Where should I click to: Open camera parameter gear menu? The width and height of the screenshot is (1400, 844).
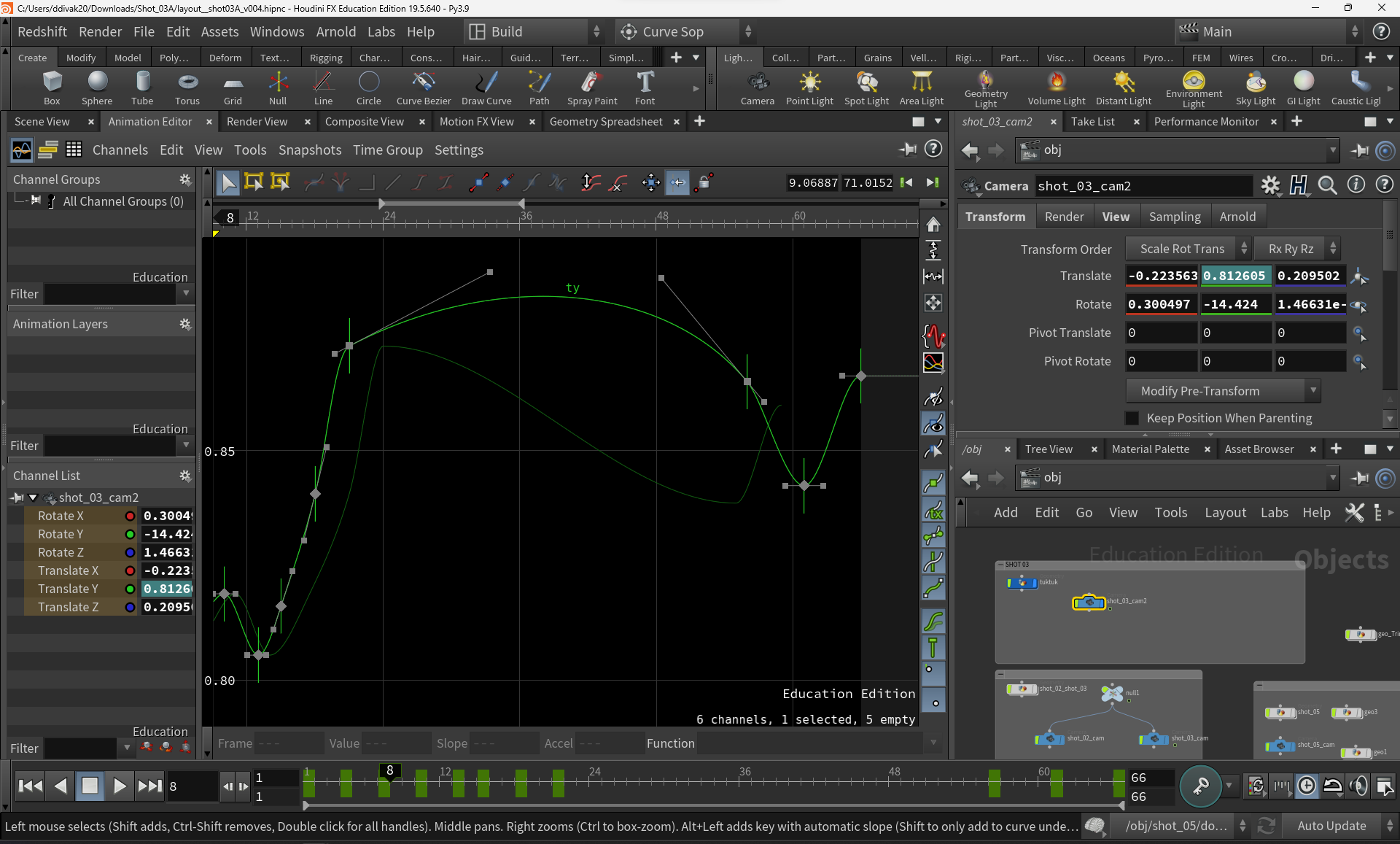tap(1270, 185)
